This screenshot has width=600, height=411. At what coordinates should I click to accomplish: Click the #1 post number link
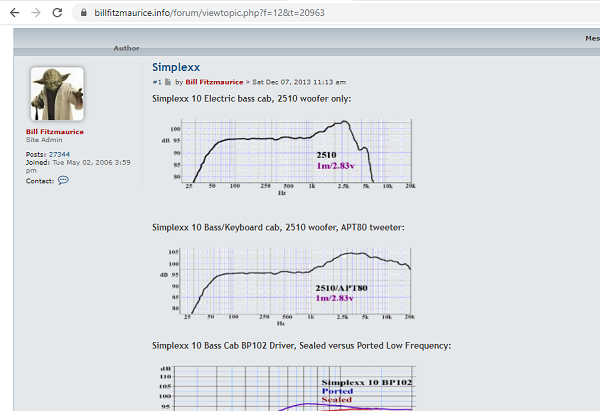coord(157,81)
